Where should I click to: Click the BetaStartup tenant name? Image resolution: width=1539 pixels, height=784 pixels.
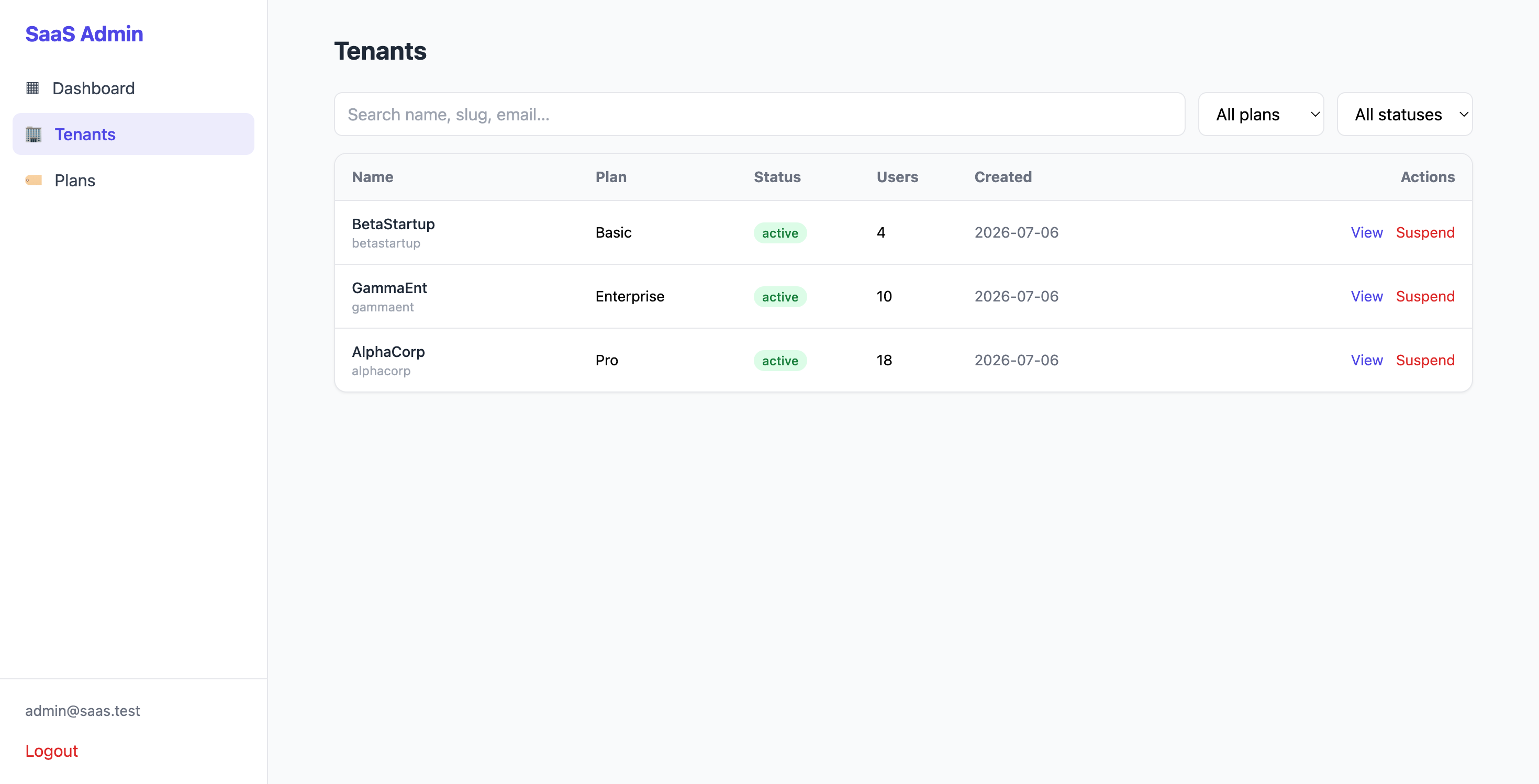pyautogui.click(x=393, y=224)
